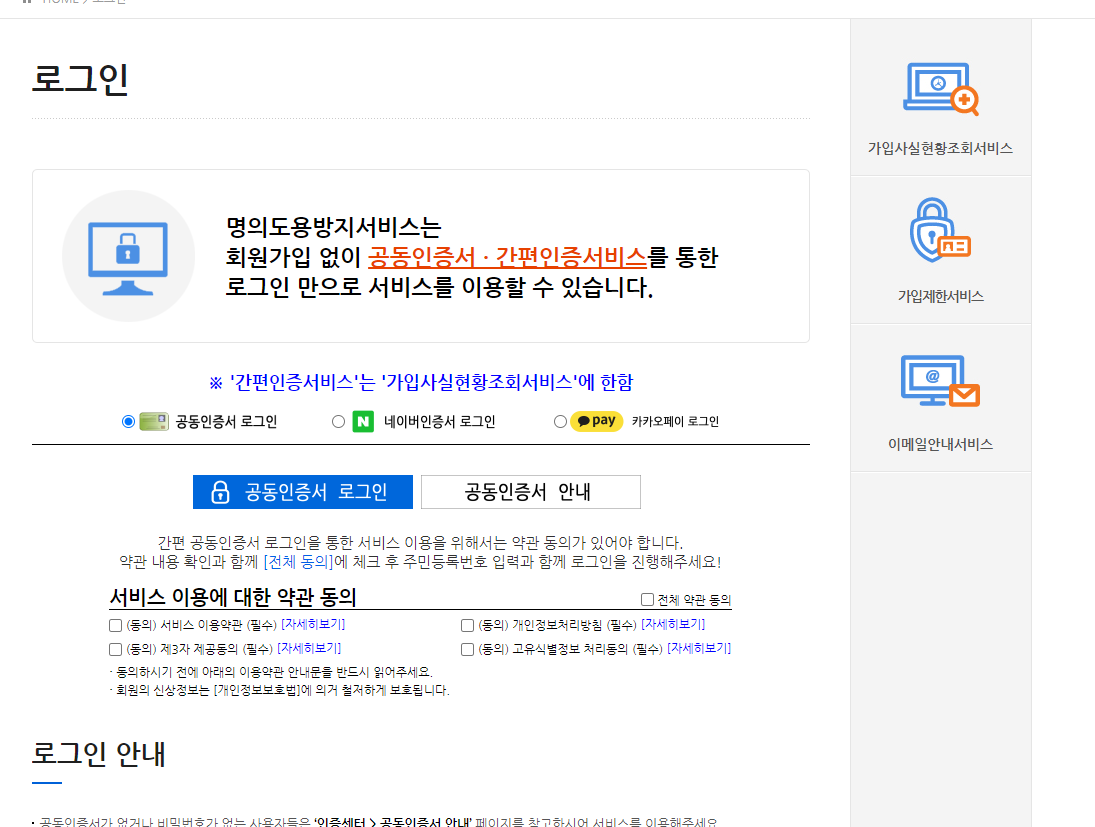Click the 로그인 page heading
Image resolution: width=1095 pixels, height=827 pixels.
tap(80, 78)
